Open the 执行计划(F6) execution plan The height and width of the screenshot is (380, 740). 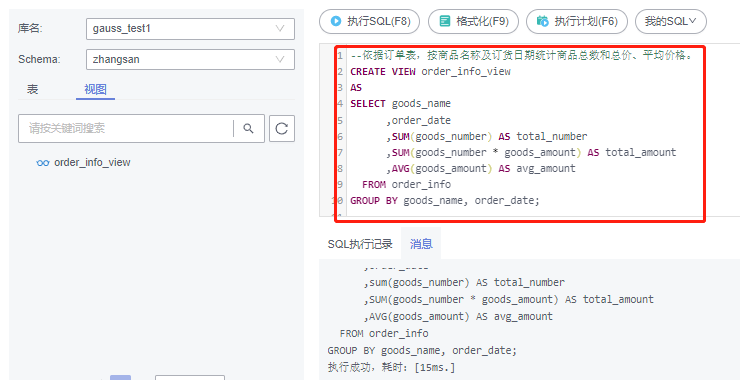(x=577, y=21)
